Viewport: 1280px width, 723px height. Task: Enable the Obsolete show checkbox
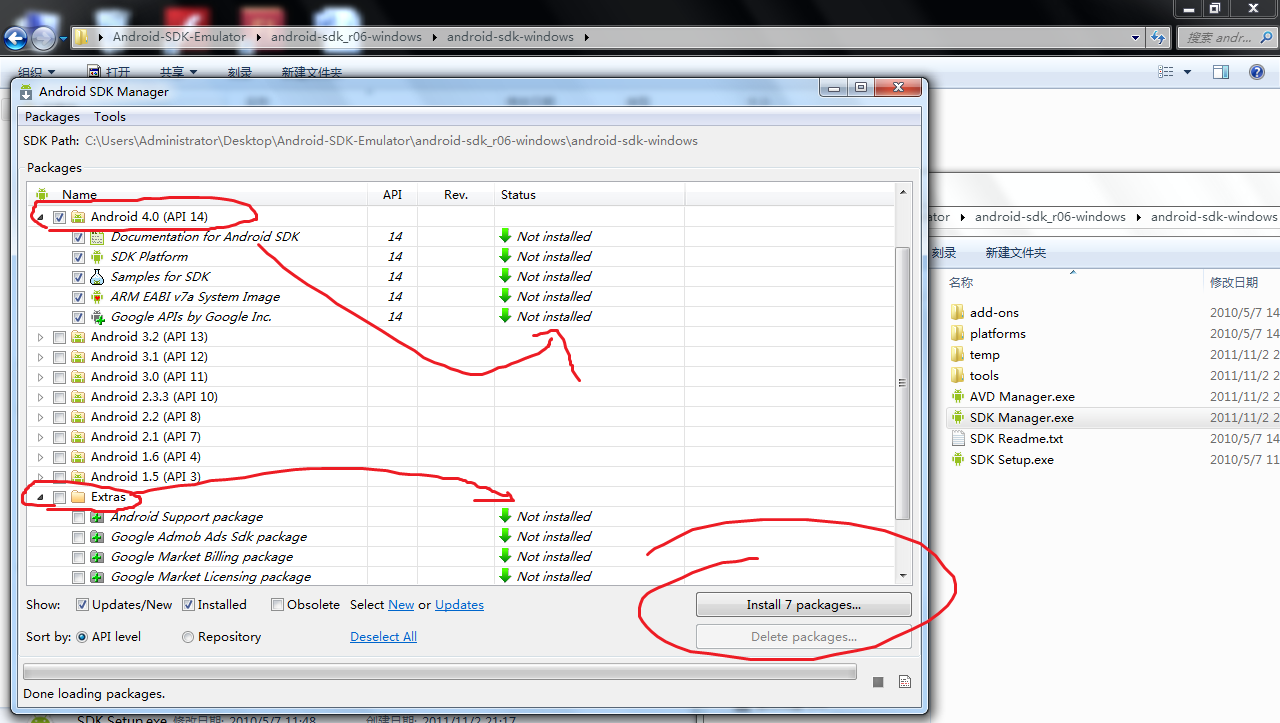(x=277, y=605)
